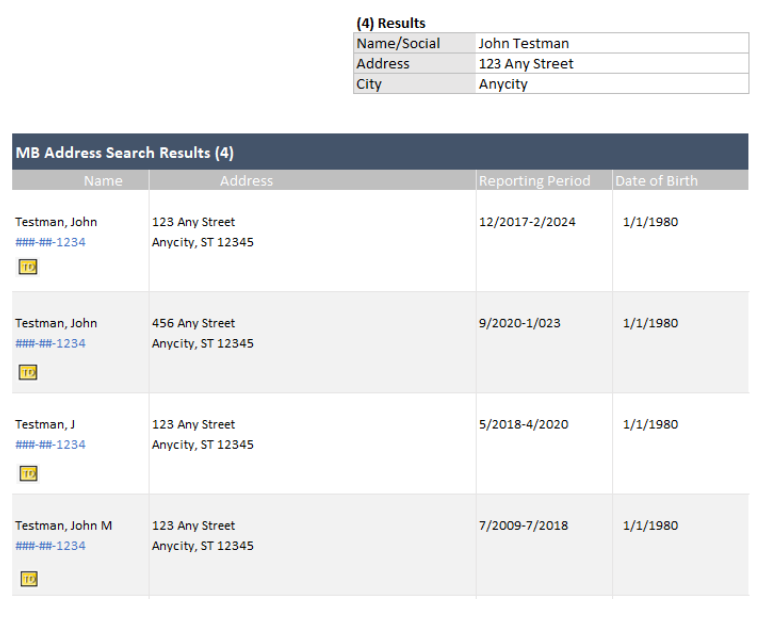
Task: Click the MB Address Search Results title bar
Action: point(380,152)
